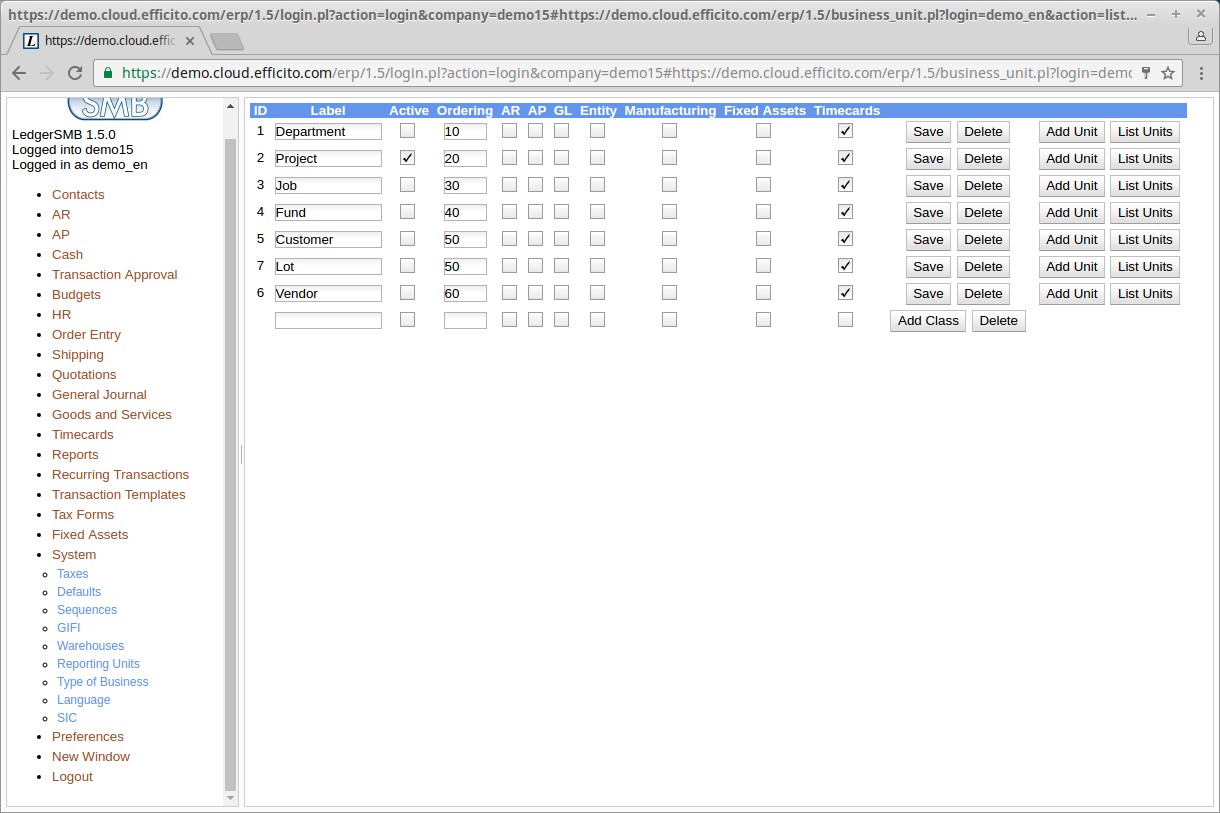Click the empty Label input field
1220x813 pixels.
click(x=328, y=319)
